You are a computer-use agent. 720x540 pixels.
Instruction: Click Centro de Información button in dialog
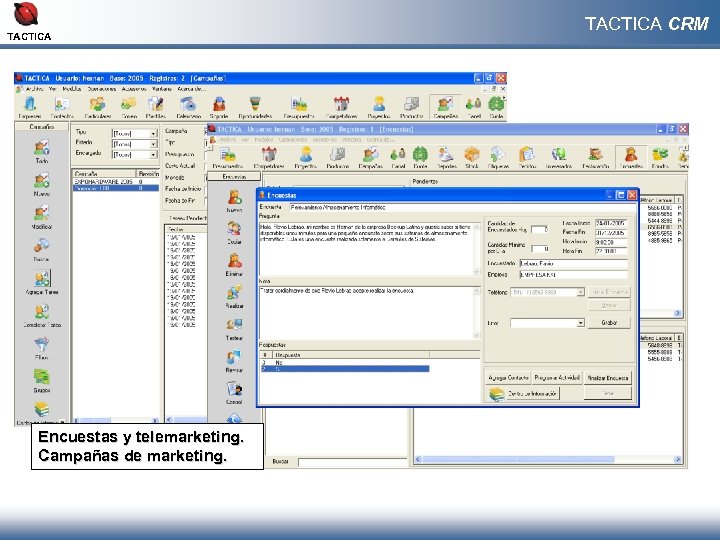[x=524, y=394]
